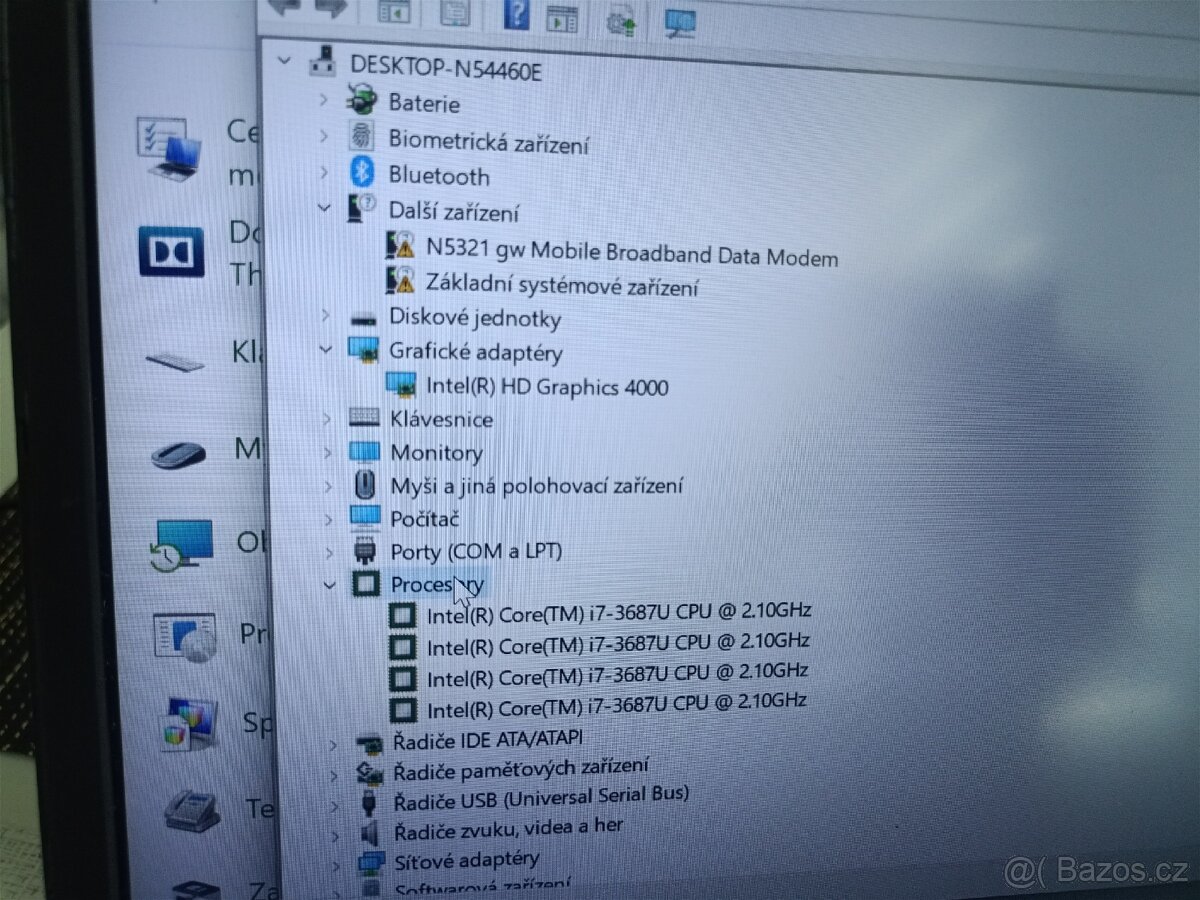The height and width of the screenshot is (900, 1200).
Task: Select Intel(R) HD Graphics 4000 entry
Action: coord(547,386)
